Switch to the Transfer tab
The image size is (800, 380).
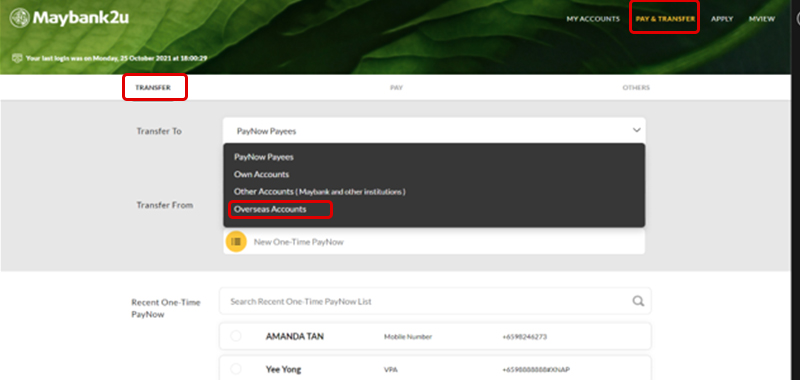(153, 88)
